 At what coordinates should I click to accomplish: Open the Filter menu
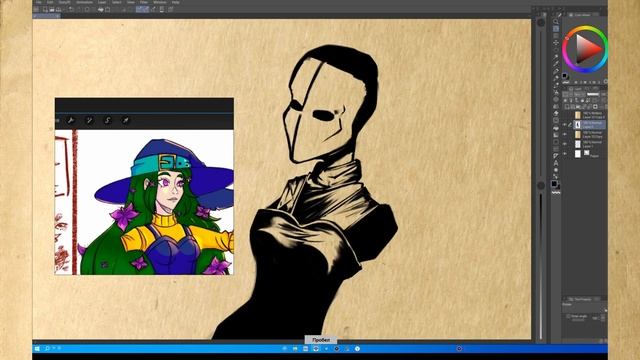tap(144, 2)
